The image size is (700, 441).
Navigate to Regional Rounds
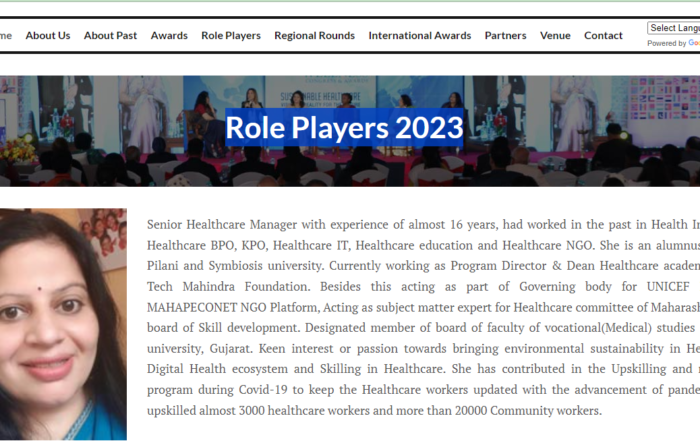point(314,36)
